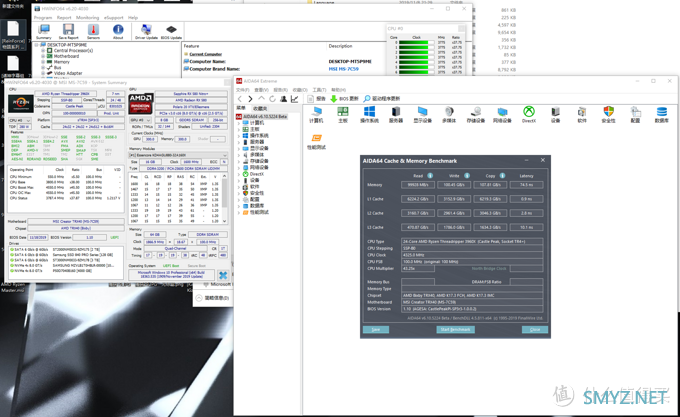Open the 显示设备 (Display) category icon
Viewport: 680px width, 417px height.
[422, 114]
